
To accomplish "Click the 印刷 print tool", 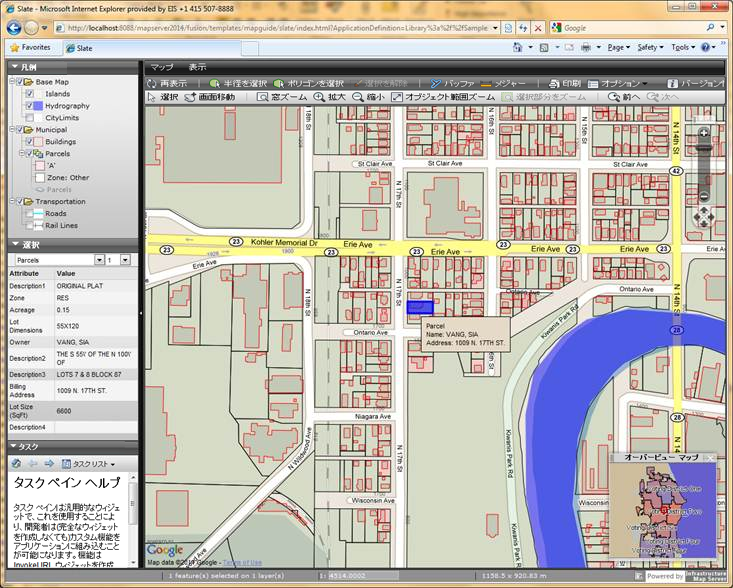I will click(x=564, y=84).
